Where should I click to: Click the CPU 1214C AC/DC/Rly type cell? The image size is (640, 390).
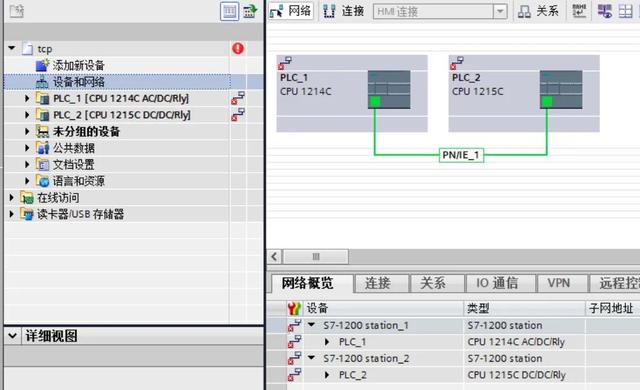[x=524, y=342]
